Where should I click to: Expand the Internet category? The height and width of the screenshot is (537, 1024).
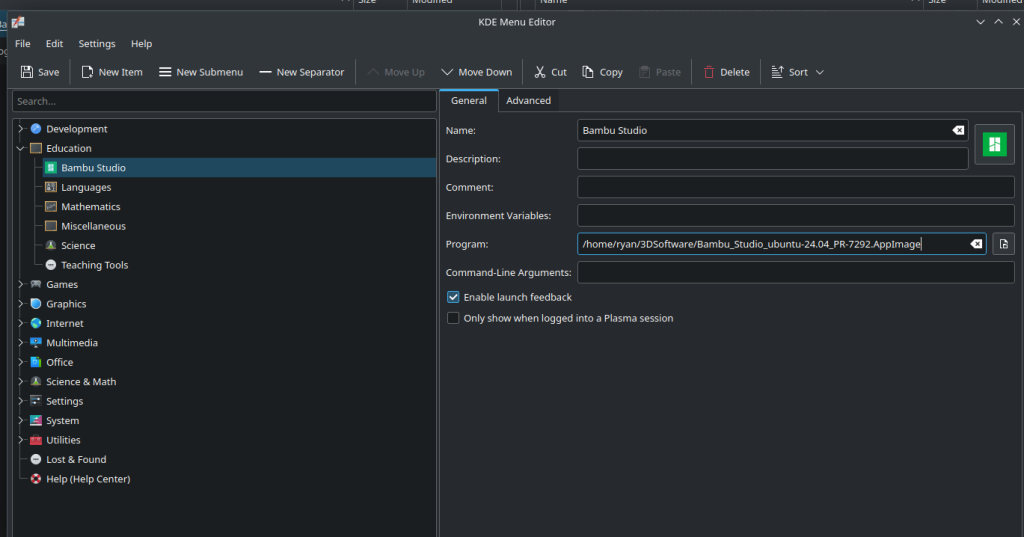coord(21,323)
